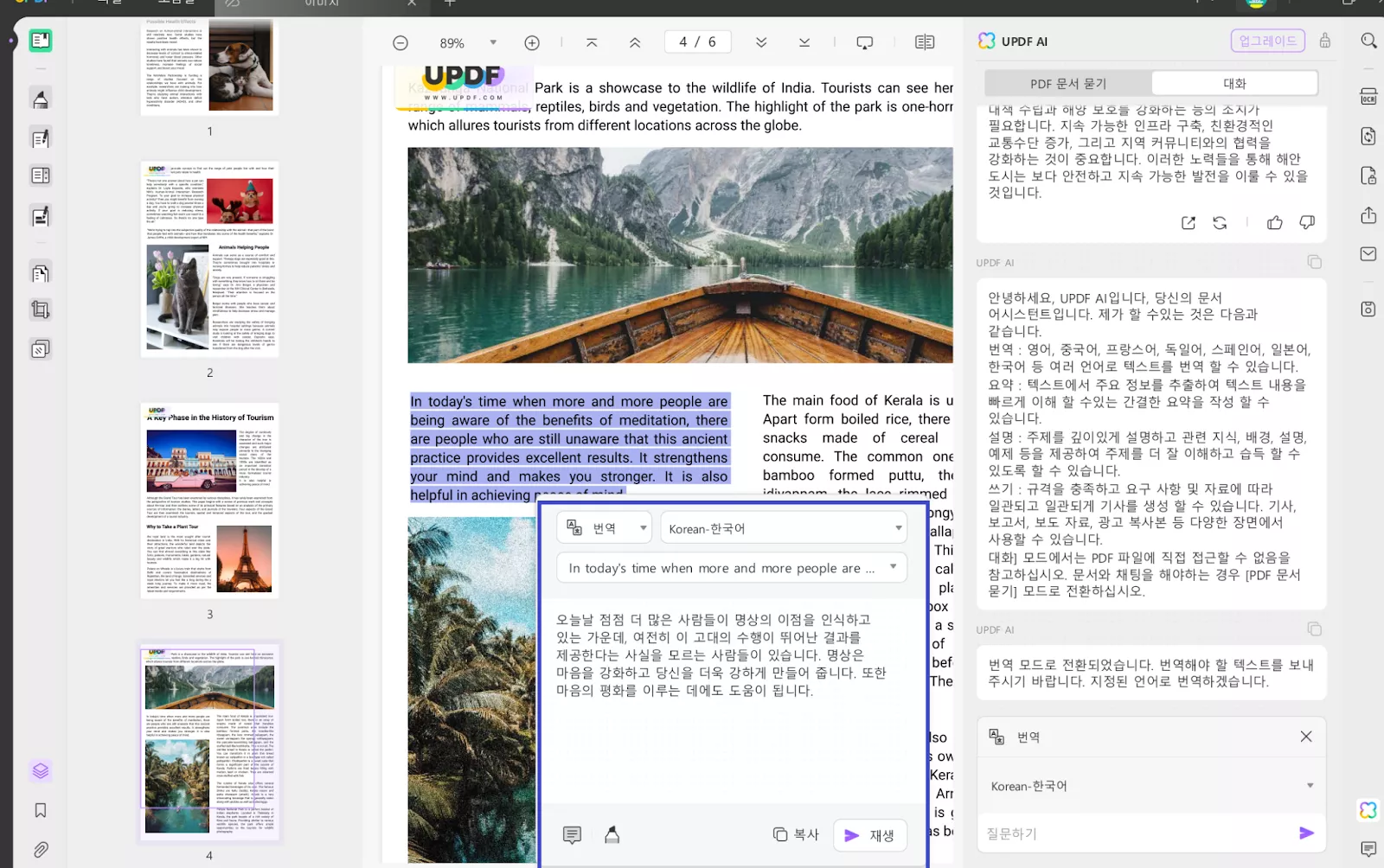Go to the next page

tap(761, 42)
